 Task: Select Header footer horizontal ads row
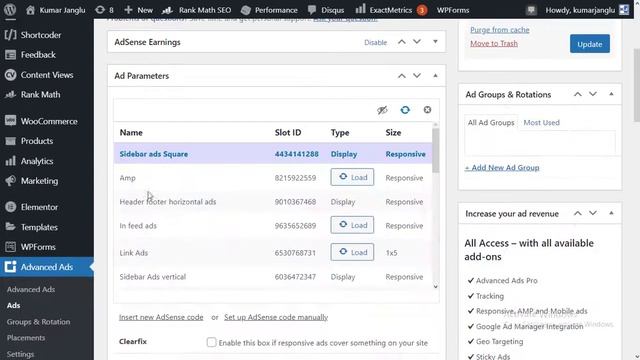[273, 202]
